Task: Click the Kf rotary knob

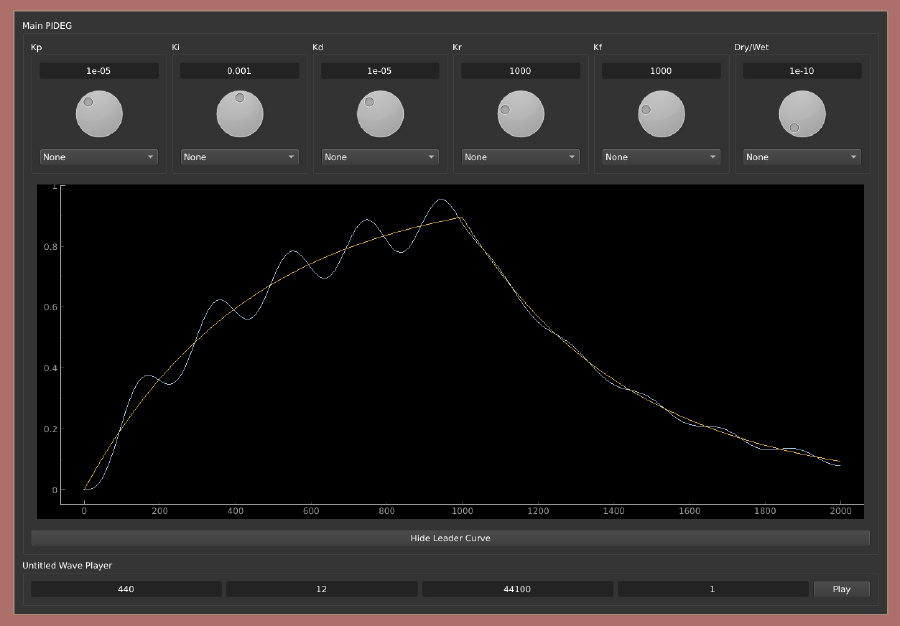Action: [x=661, y=114]
